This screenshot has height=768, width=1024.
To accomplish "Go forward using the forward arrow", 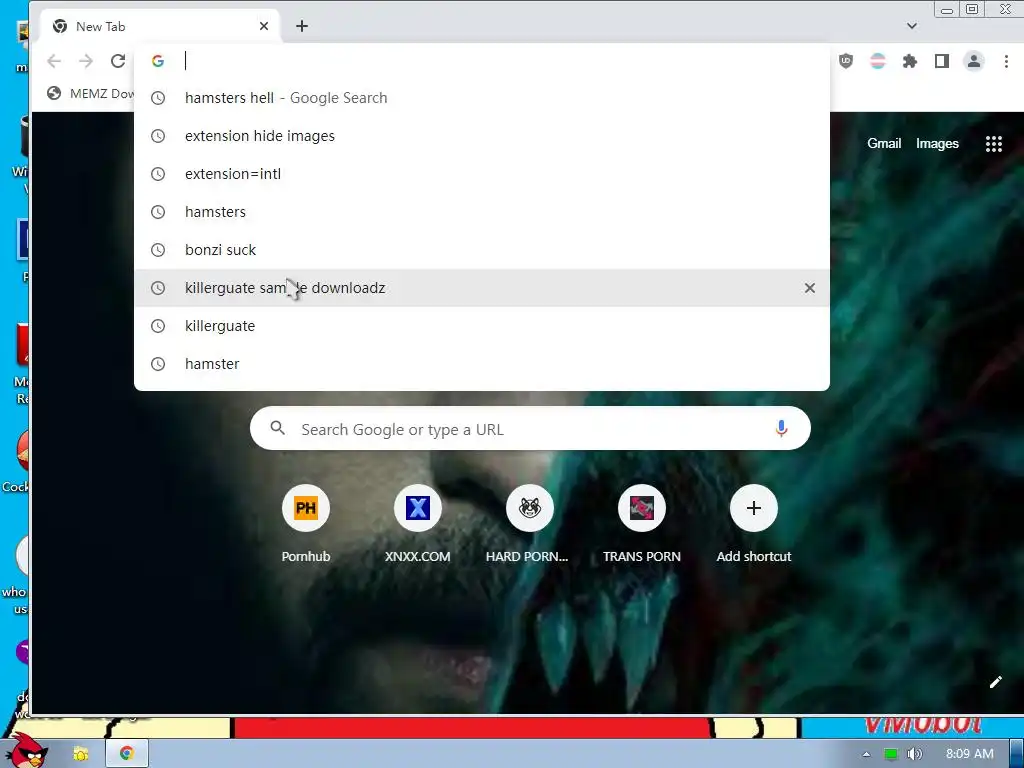I will tap(86, 61).
